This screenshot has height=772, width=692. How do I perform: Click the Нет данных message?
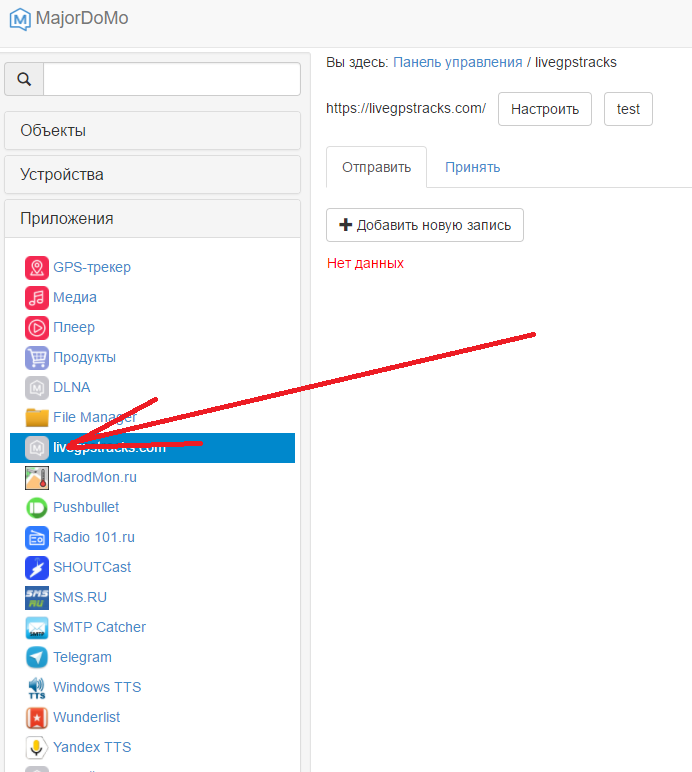[x=365, y=263]
